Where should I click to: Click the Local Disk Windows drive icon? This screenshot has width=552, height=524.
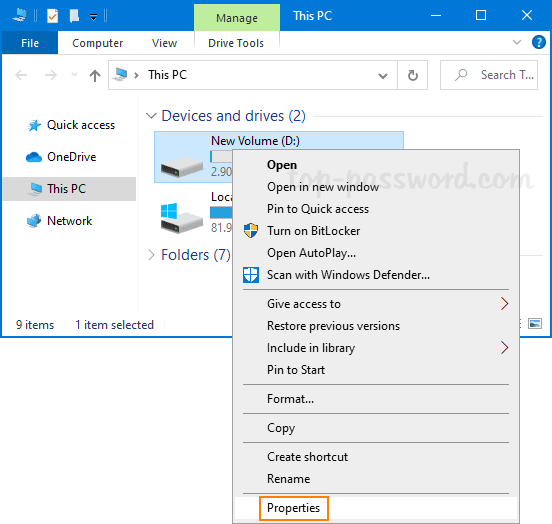[x=182, y=218]
